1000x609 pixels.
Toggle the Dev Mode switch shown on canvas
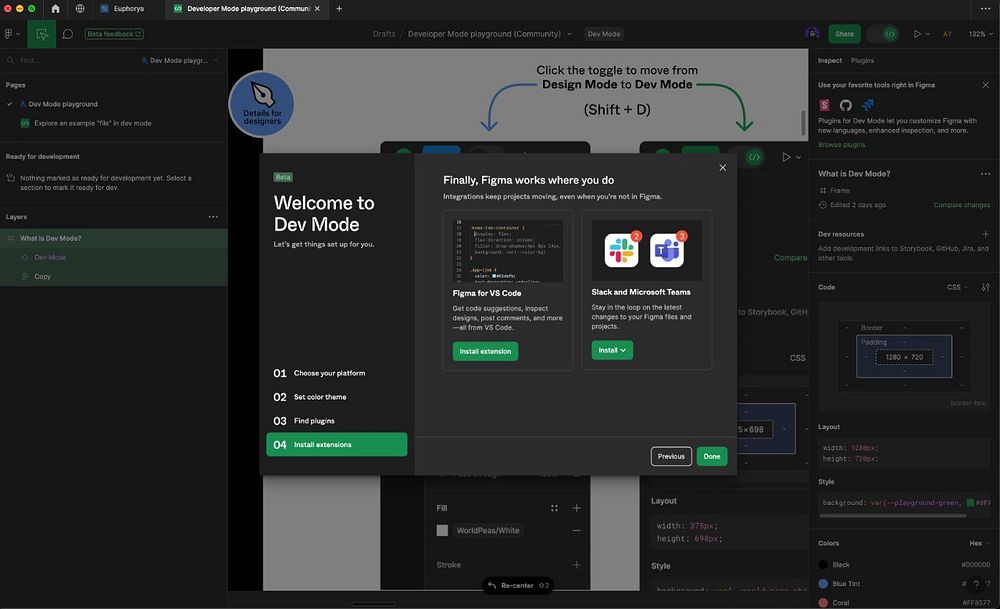click(746, 156)
